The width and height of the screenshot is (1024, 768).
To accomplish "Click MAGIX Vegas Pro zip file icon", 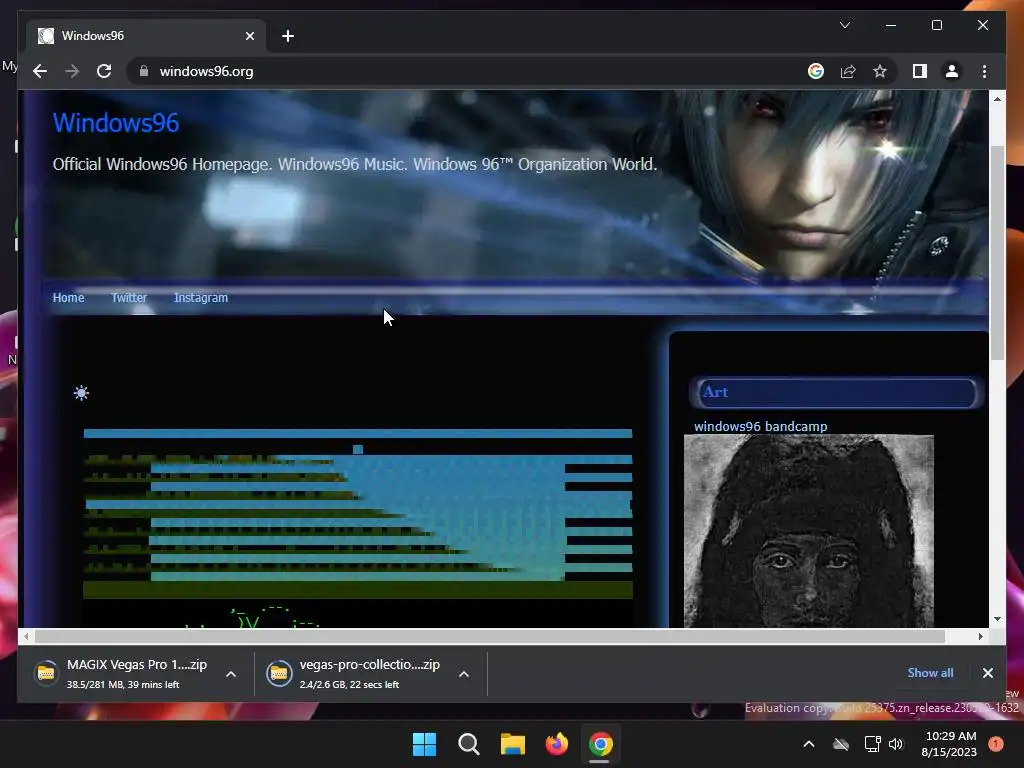I will (x=46, y=673).
